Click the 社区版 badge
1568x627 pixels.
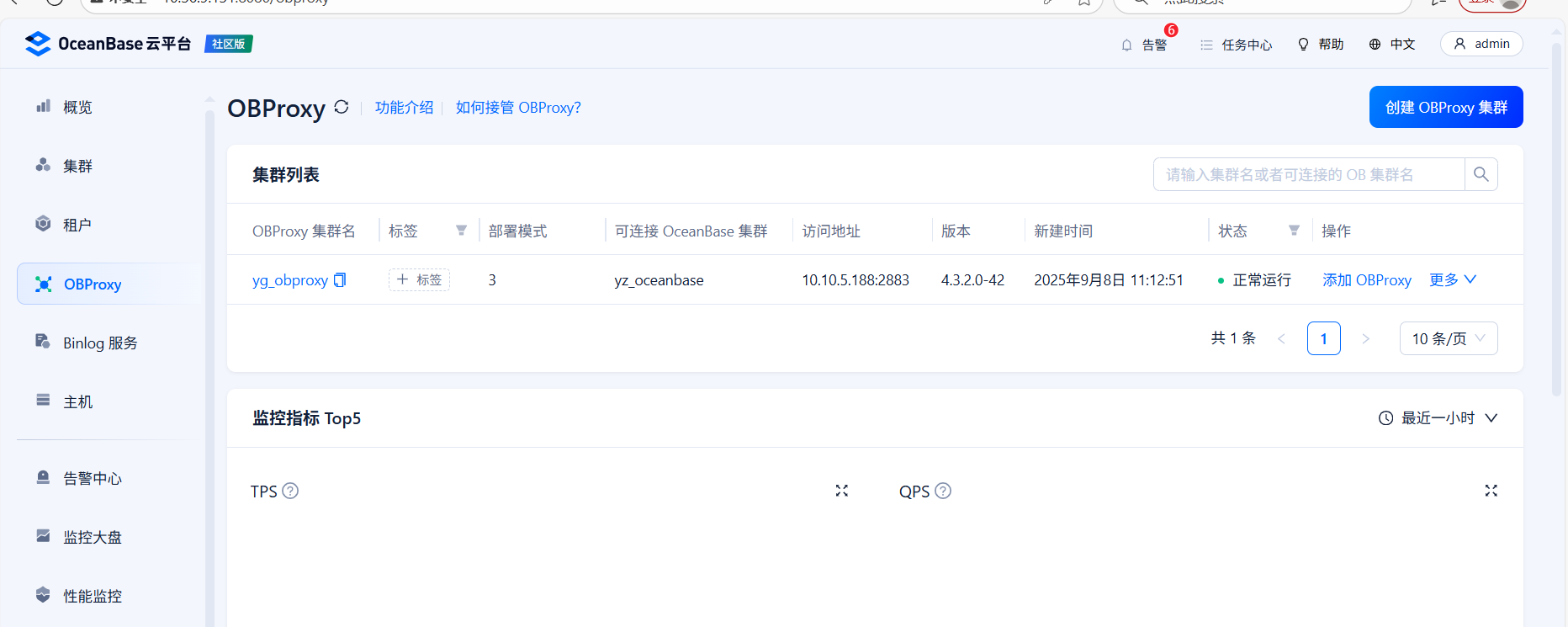pos(229,44)
